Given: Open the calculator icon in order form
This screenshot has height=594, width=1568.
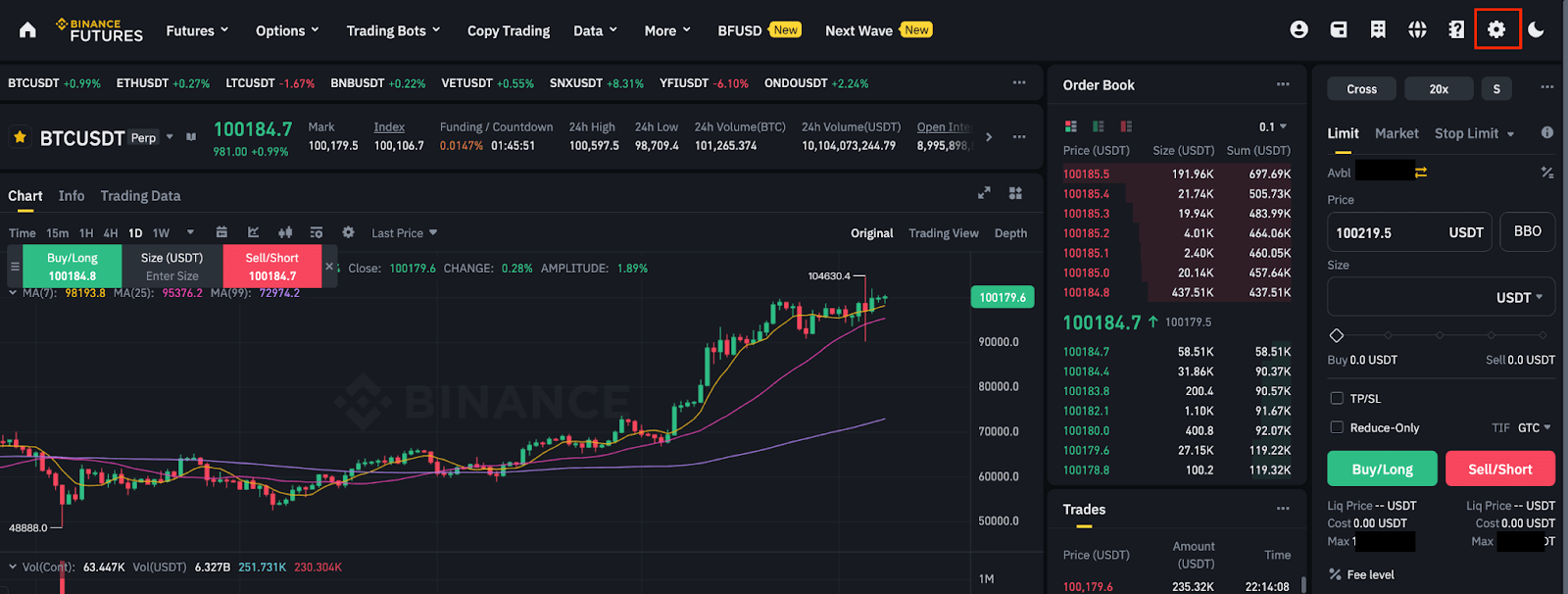Looking at the screenshot, I should (x=1546, y=173).
